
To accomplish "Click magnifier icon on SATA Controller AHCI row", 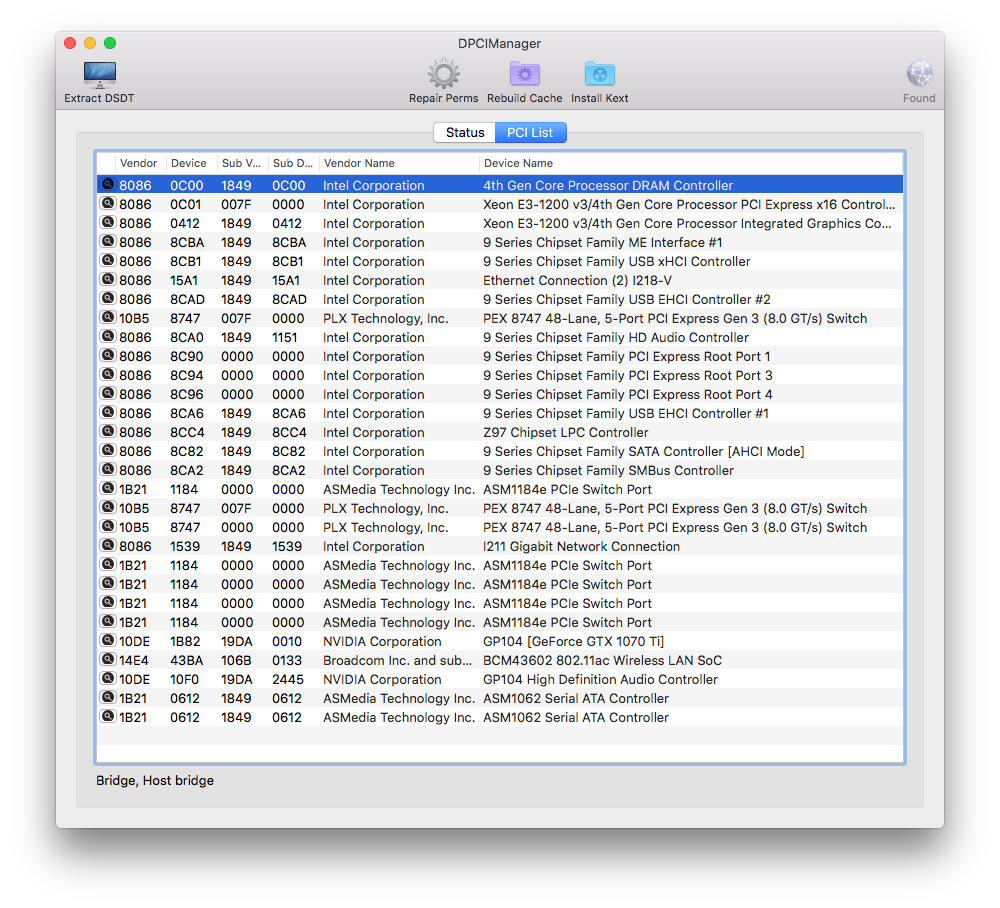I will pyautogui.click(x=108, y=450).
